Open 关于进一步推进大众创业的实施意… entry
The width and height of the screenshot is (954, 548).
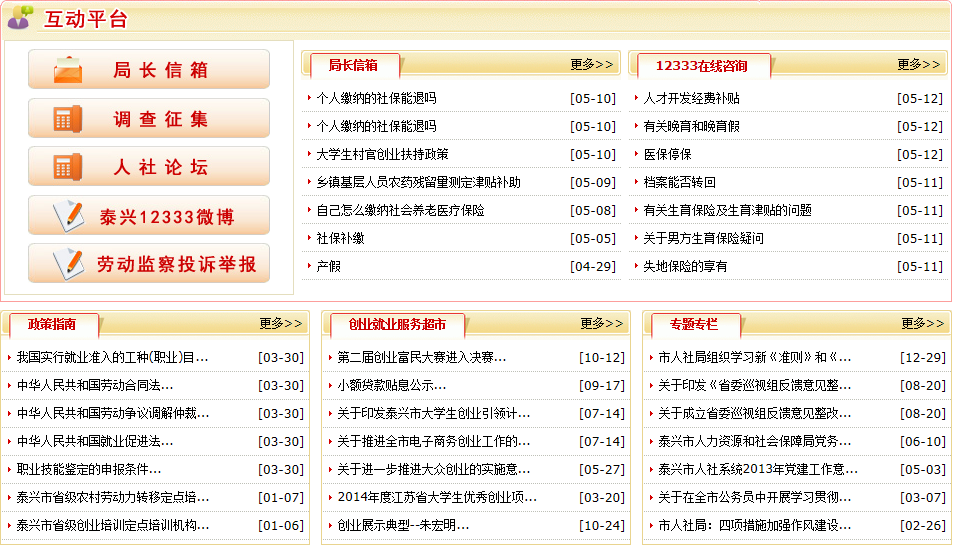pos(433,470)
